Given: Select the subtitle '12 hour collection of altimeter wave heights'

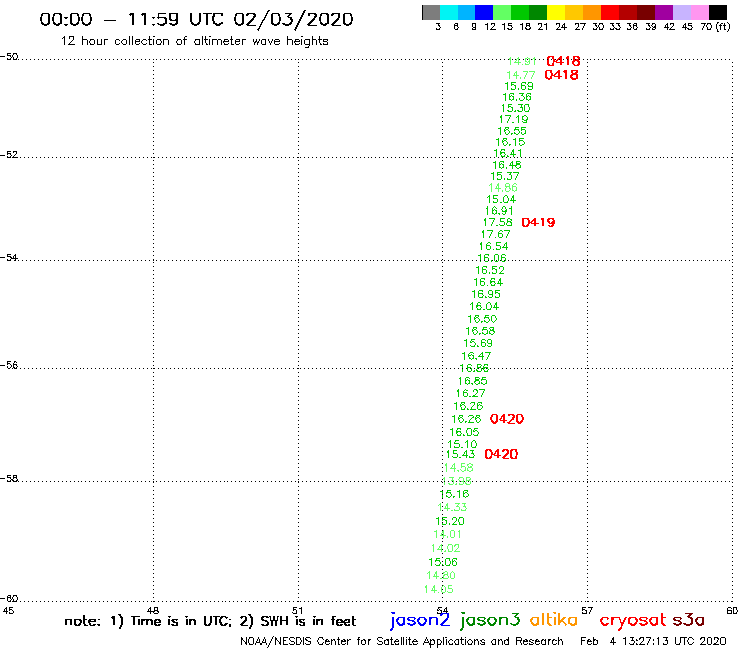Looking at the screenshot, I should tap(194, 41).
